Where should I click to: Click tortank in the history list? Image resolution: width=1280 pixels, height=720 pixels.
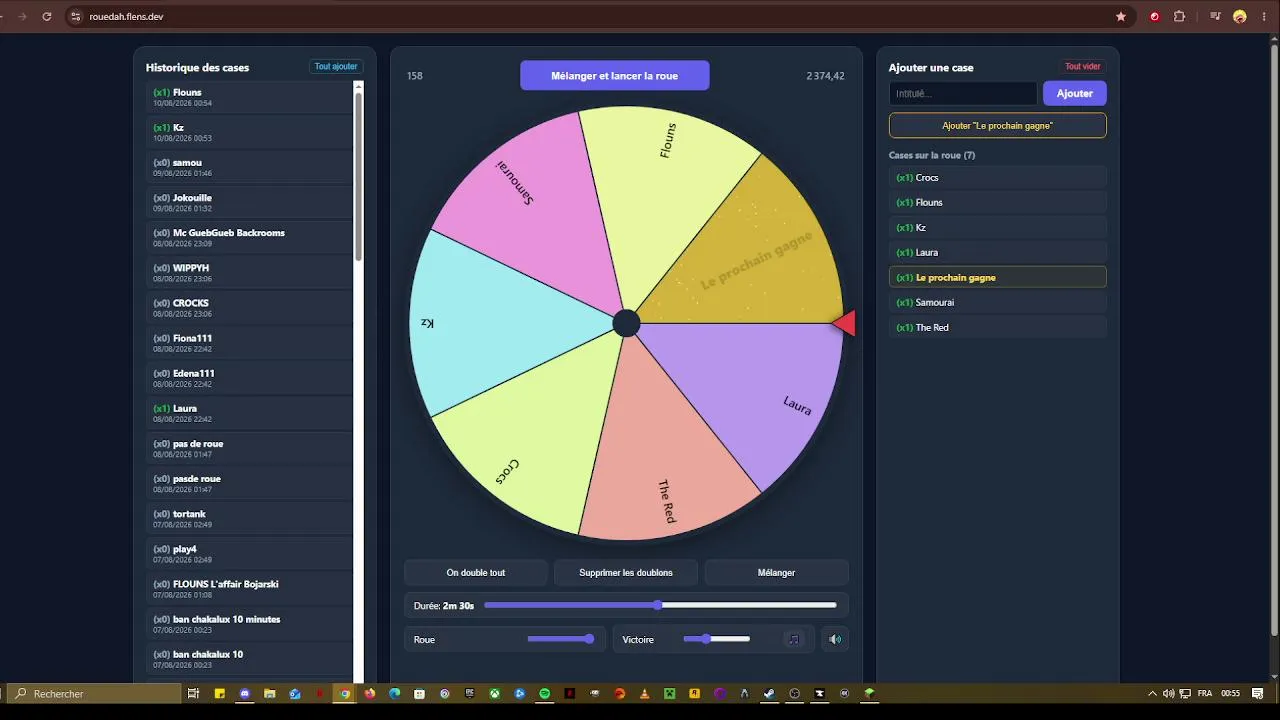pyautogui.click(x=249, y=519)
